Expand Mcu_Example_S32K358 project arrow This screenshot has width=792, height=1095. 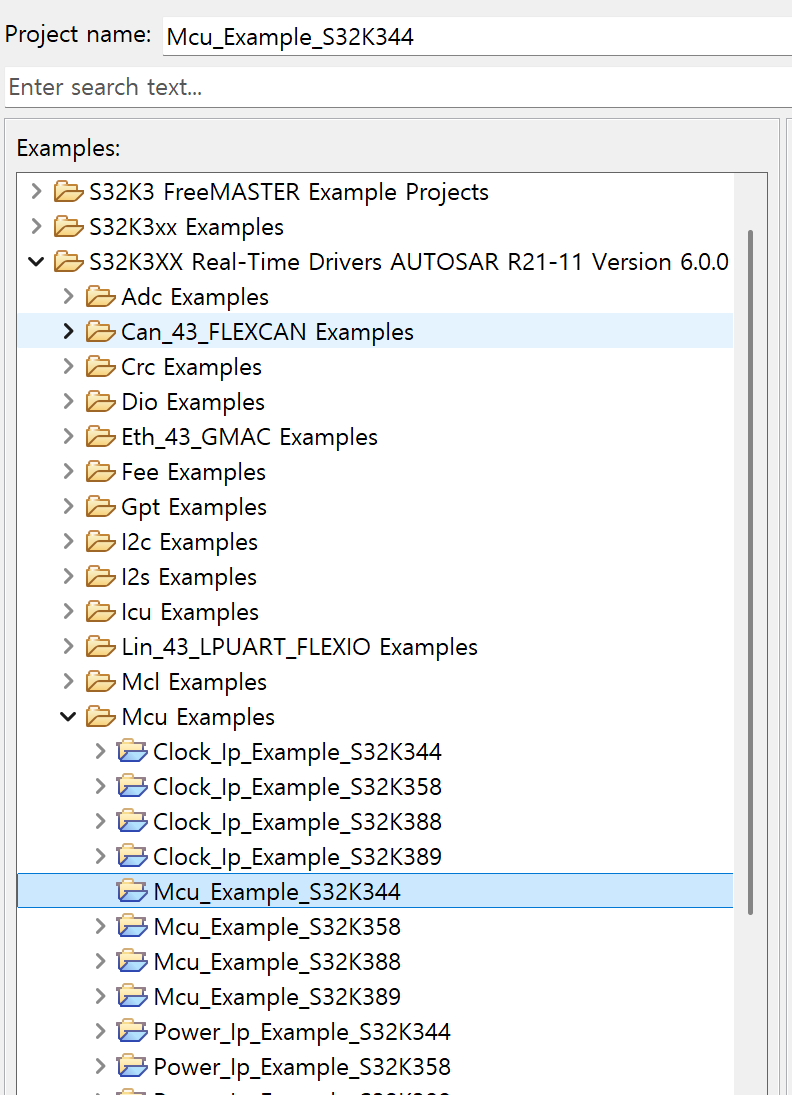point(101,927)
